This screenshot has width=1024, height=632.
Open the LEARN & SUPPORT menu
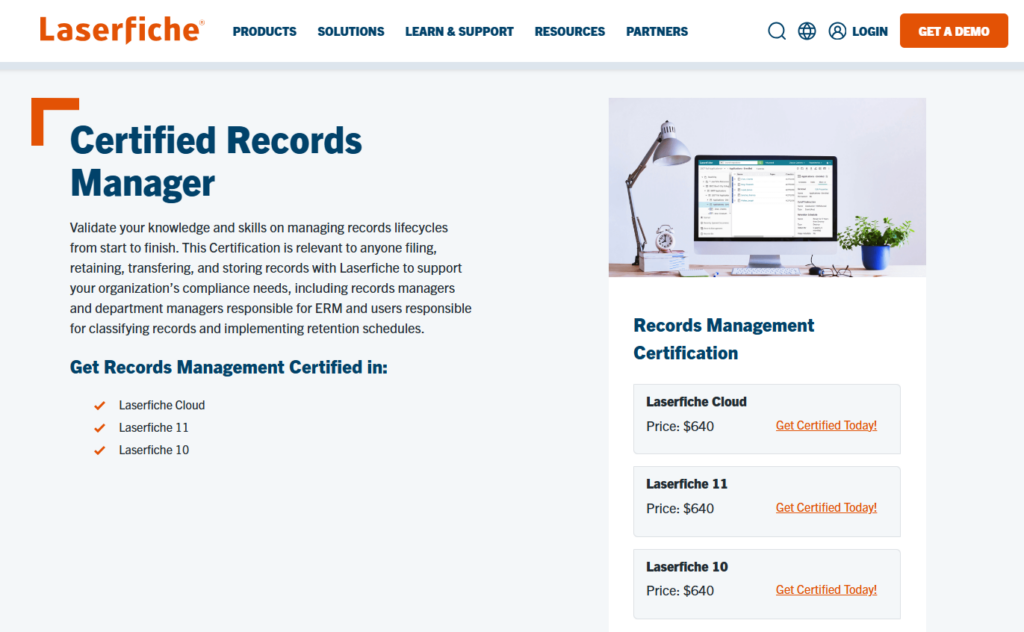point(459,31)
